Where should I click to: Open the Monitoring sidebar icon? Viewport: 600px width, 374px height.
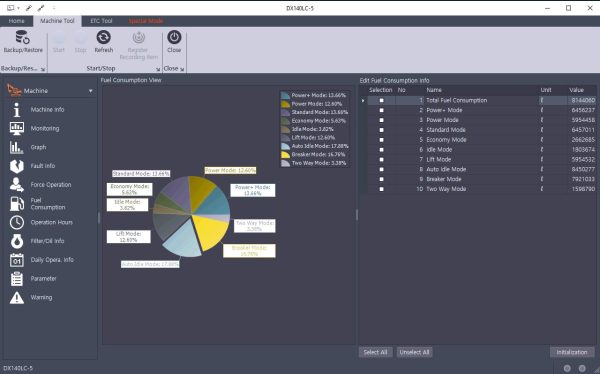(16, 128)
